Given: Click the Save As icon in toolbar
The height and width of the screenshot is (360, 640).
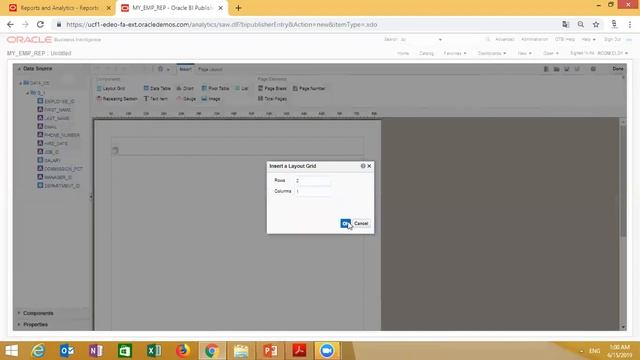Looking at the screenshot, I should pyautogui.click(x=577, y=69).
